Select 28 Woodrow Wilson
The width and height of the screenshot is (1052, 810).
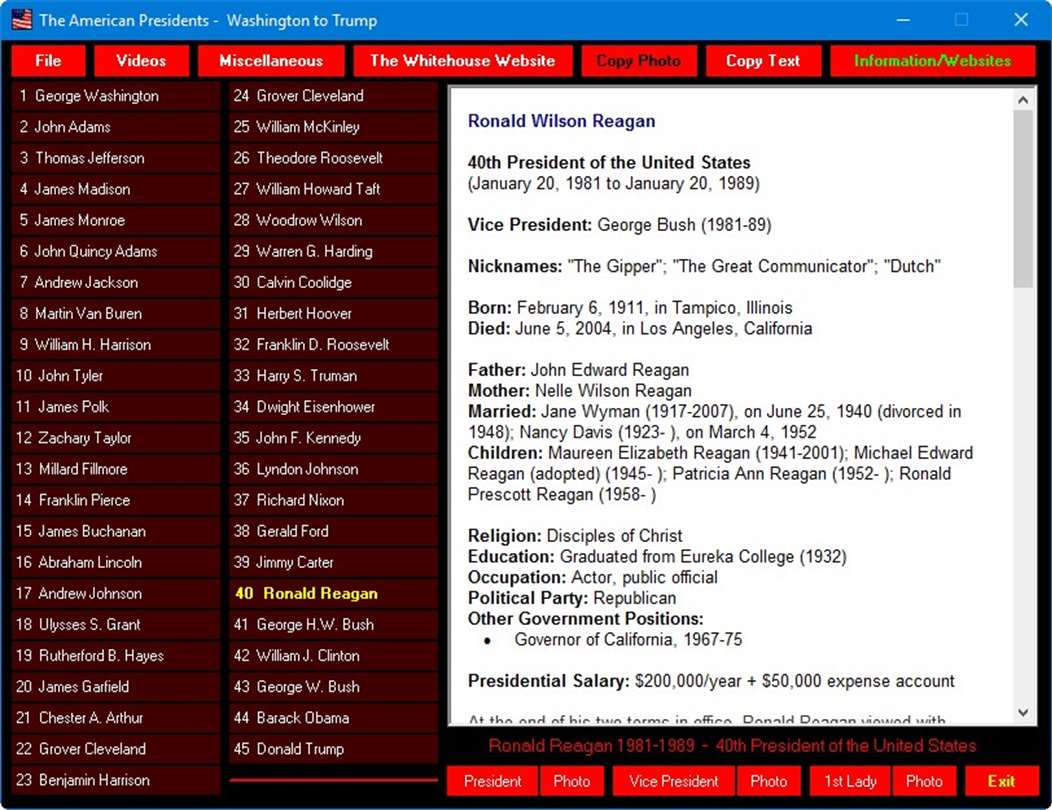333,220
